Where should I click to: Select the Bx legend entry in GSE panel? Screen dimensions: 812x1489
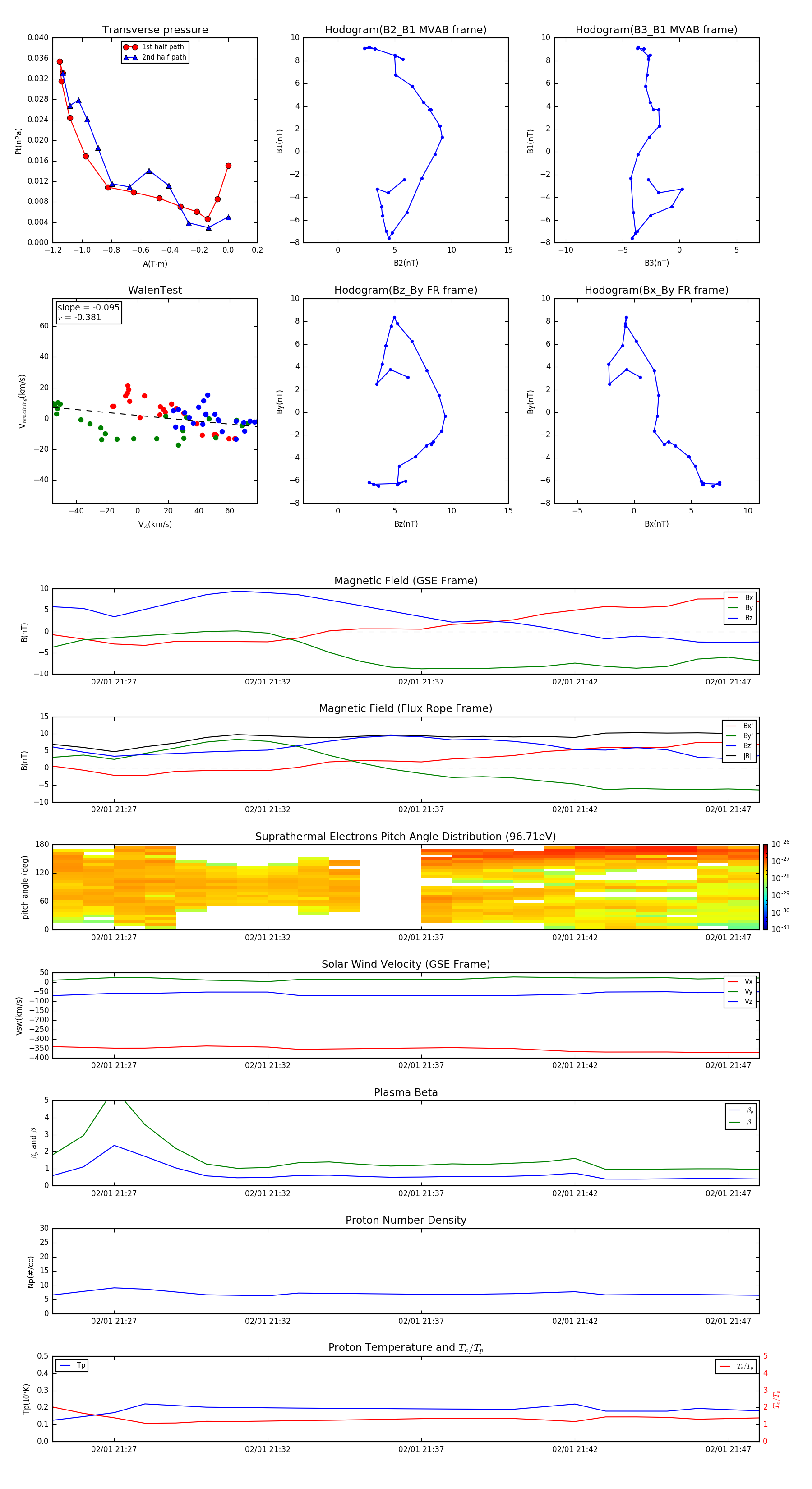click(x=740, y=598)
